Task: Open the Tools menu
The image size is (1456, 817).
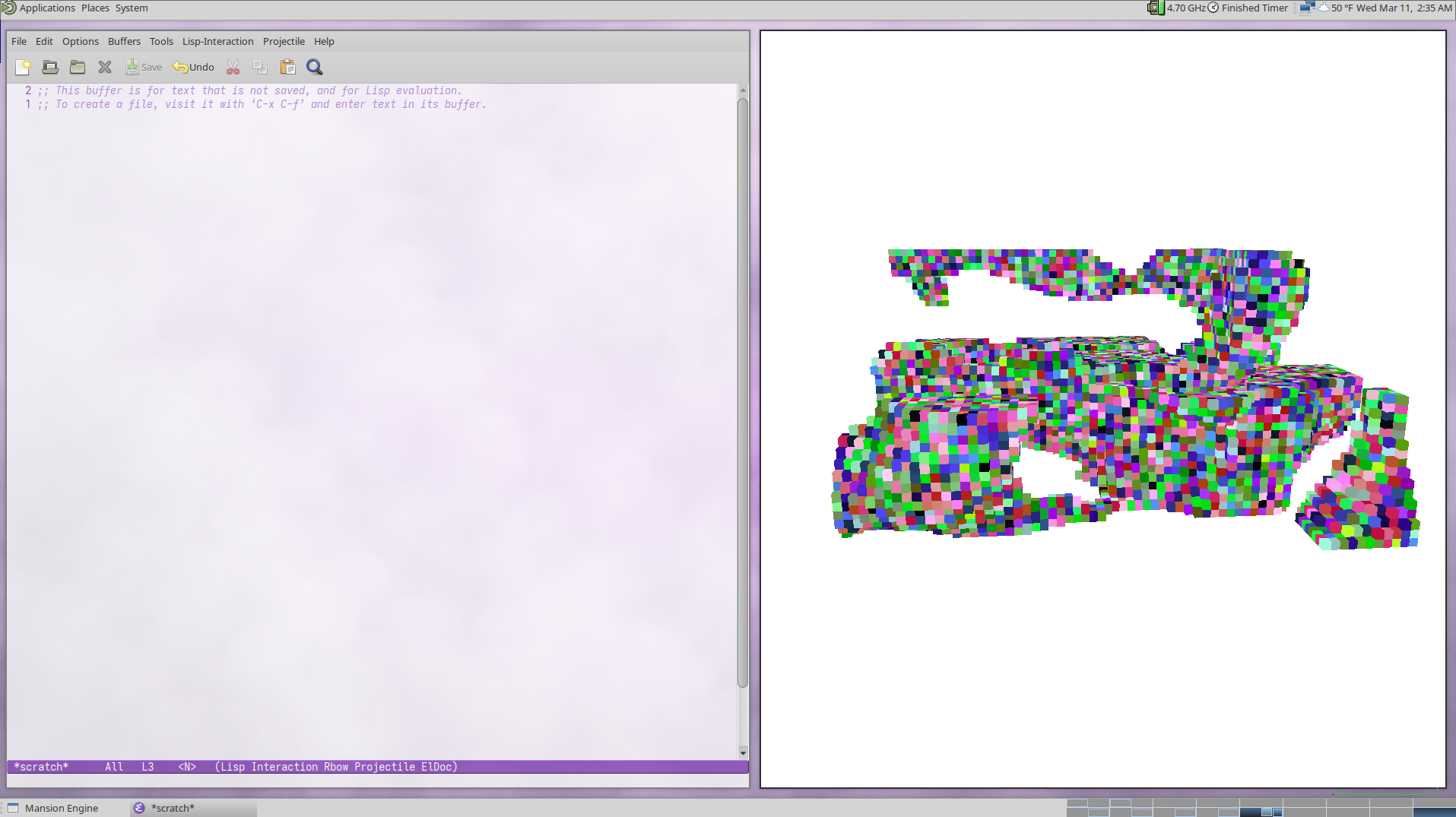Action: [x=161, y=42]
